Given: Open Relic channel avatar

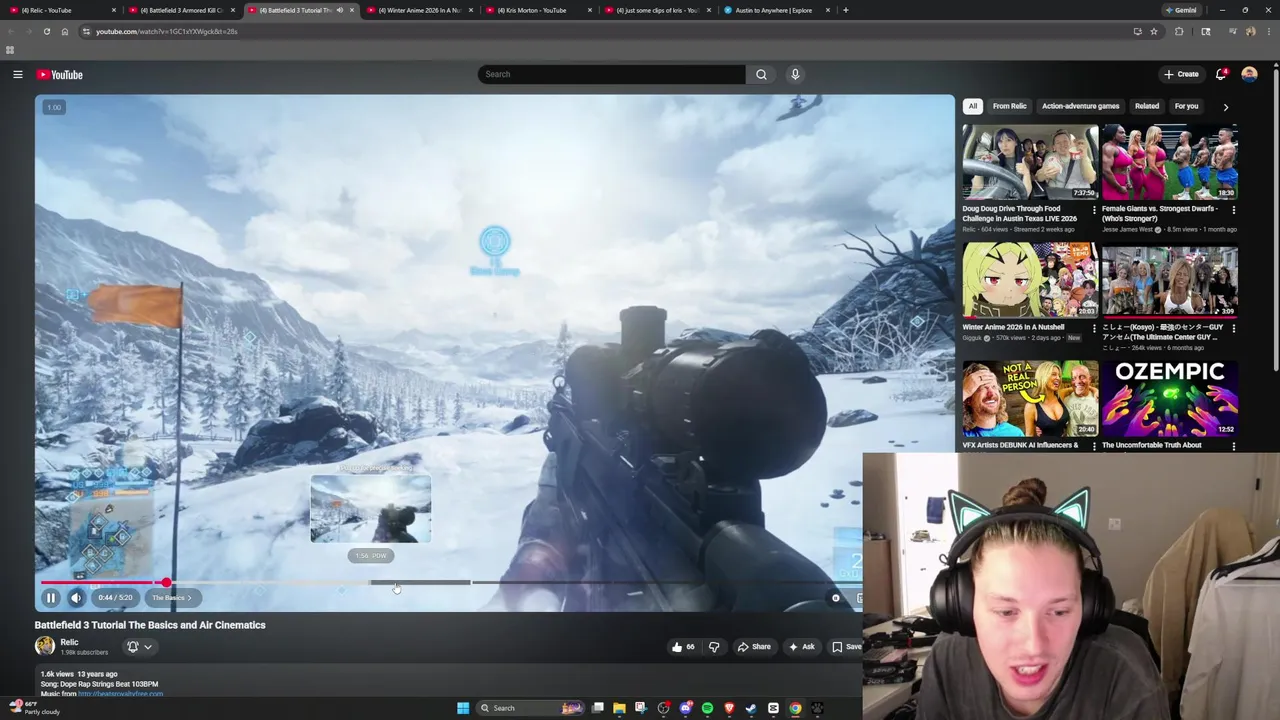Looking at the screenshot, I should click(45, 646).
